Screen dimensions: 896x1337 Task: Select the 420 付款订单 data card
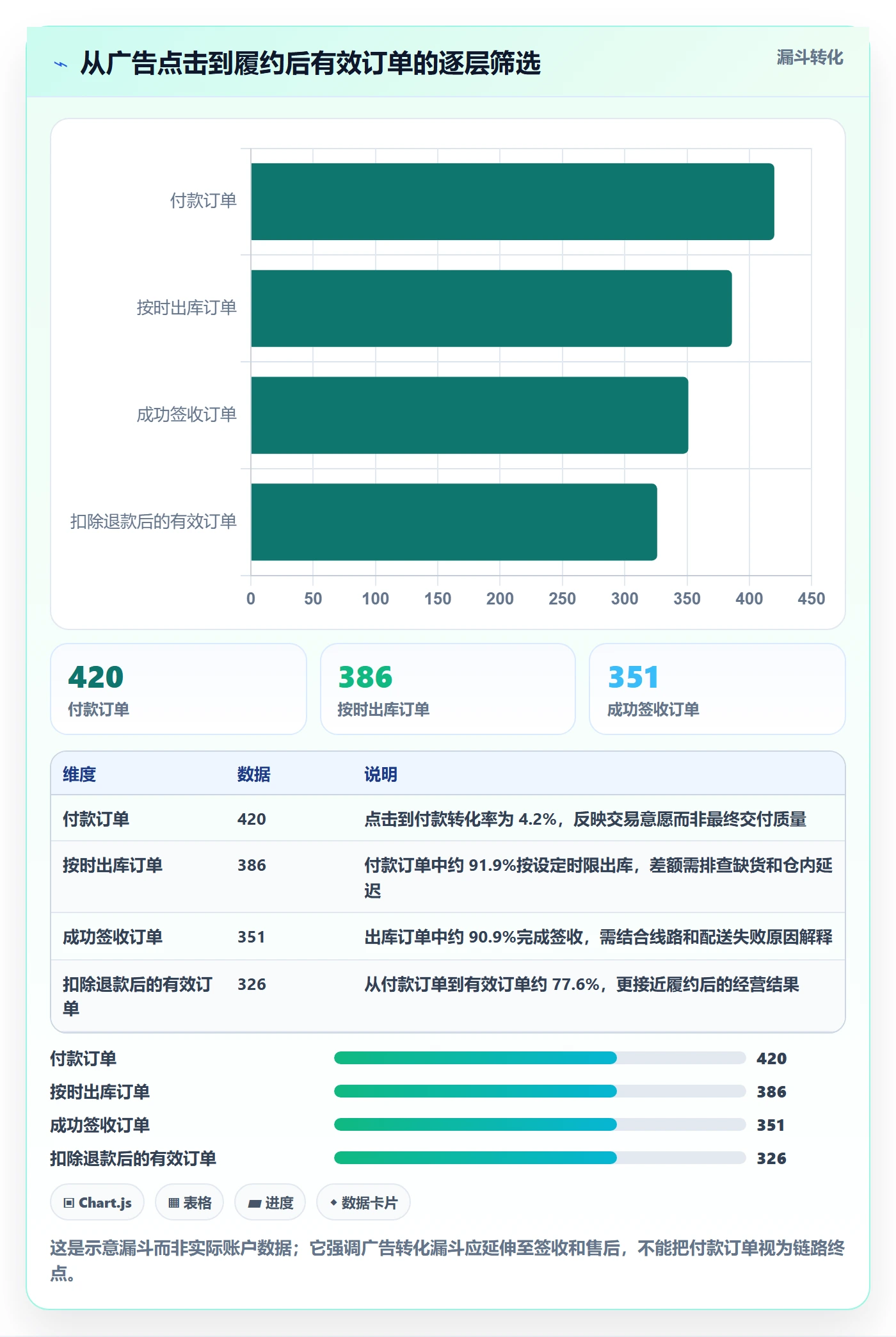179,689
